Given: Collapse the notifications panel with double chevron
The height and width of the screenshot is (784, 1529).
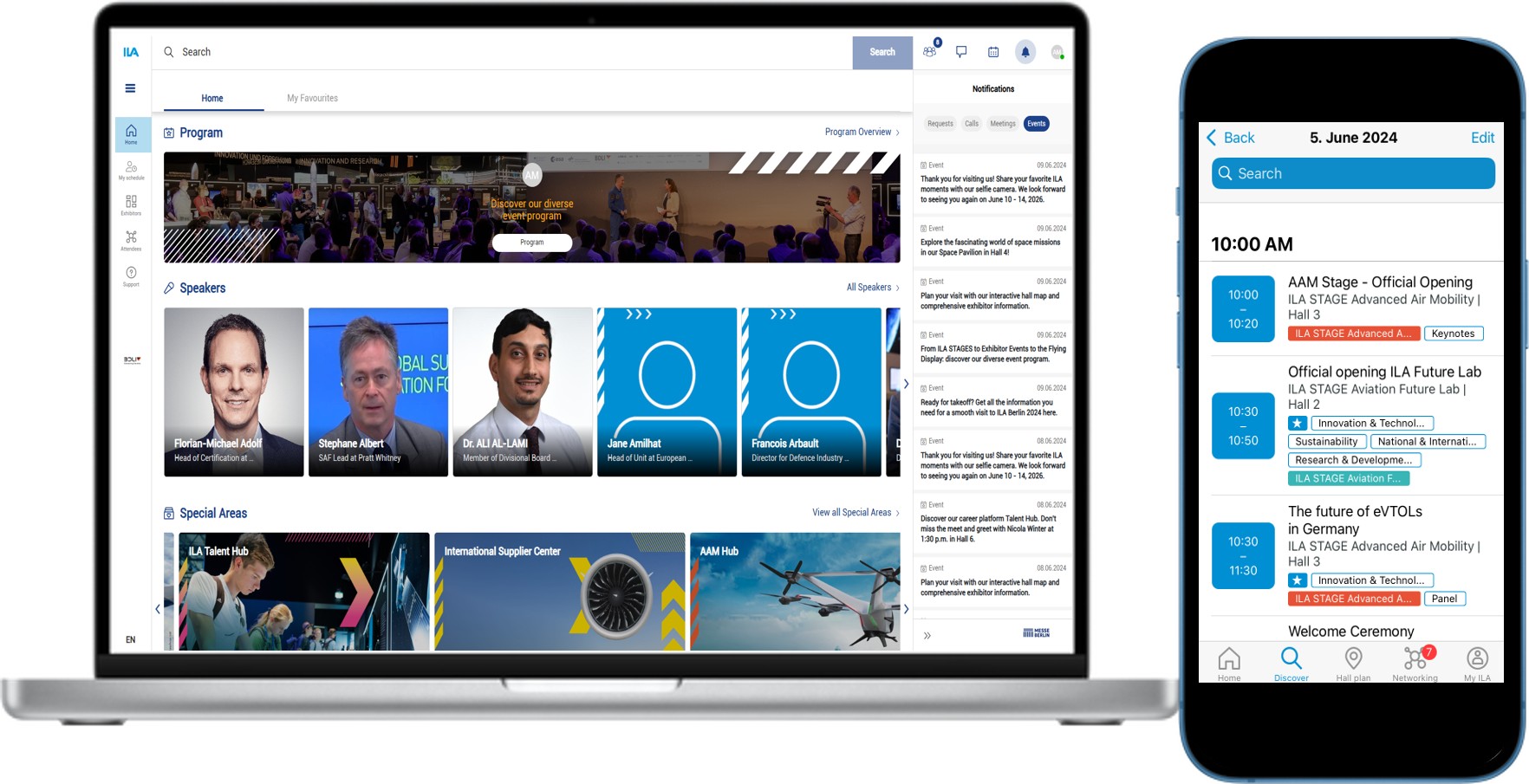Looking at the screenshot, I should coord(927,636).
